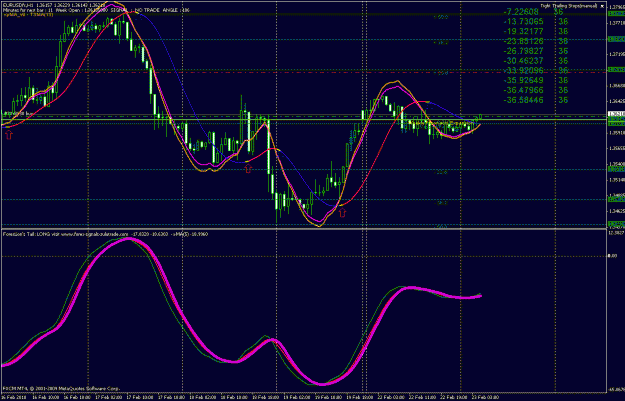Click the current price label on right axis
Viewport: 625px width, 401px height.
616,114
